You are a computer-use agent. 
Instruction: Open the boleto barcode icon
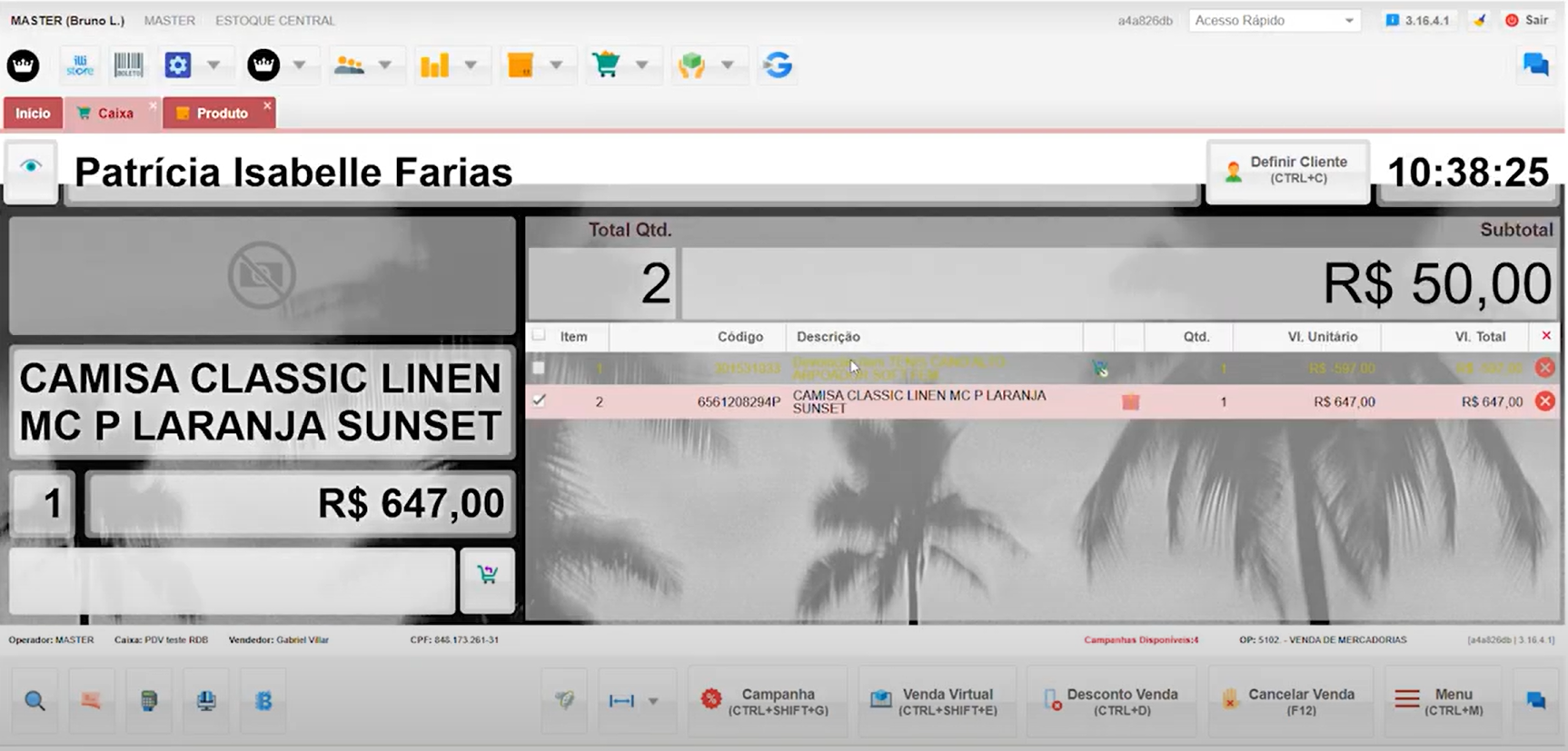[128, 65]
